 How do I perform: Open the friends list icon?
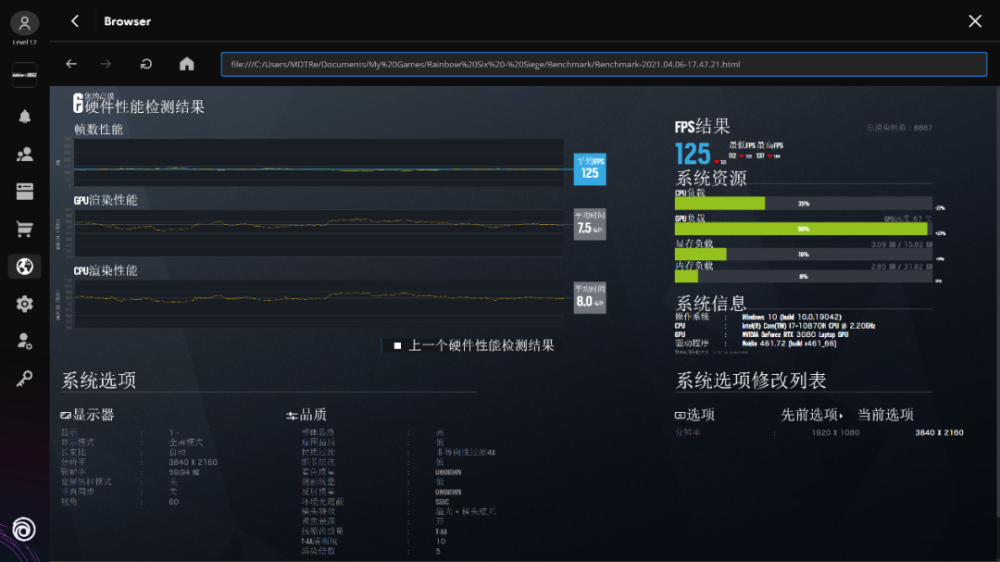pyautogui.click(x=24, y=154)
